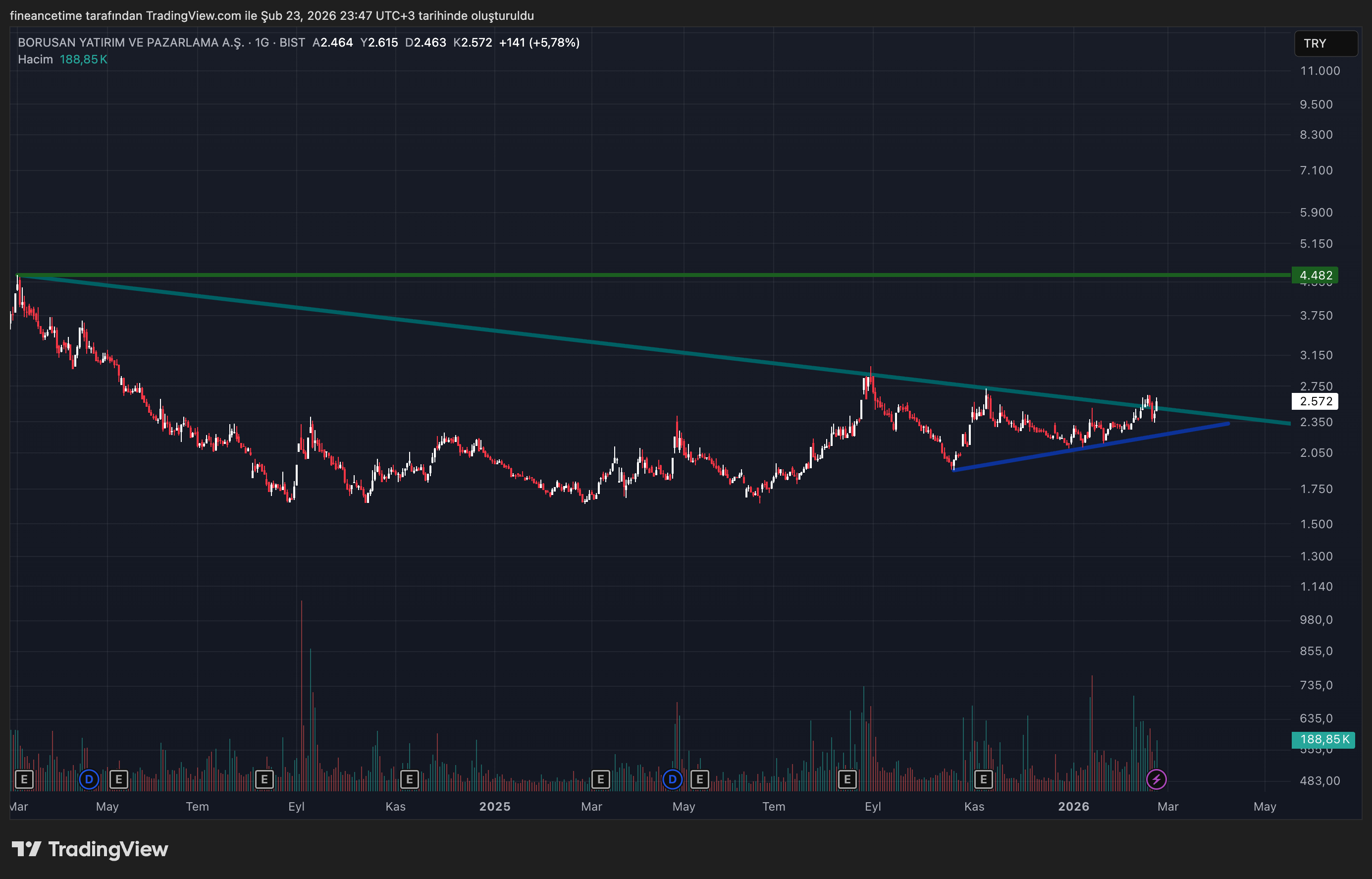Click the E marker after Kas 2024

[x=409, y=779]
